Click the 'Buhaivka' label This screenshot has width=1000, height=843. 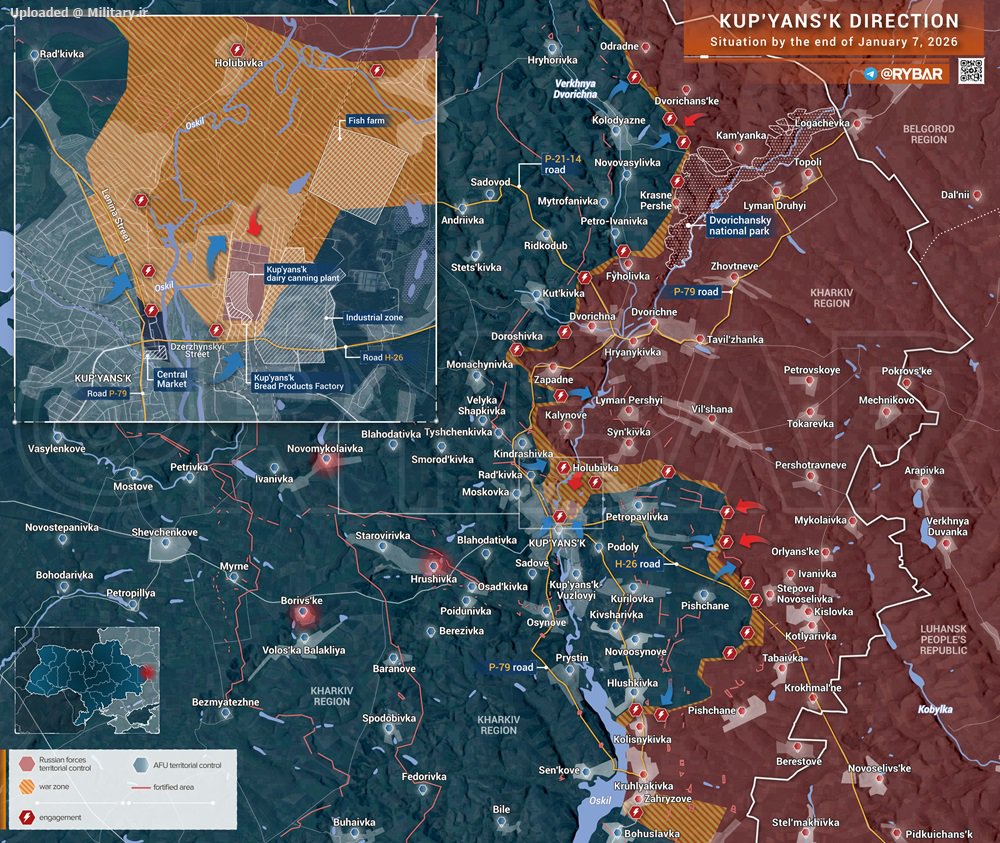click(354, 822)
